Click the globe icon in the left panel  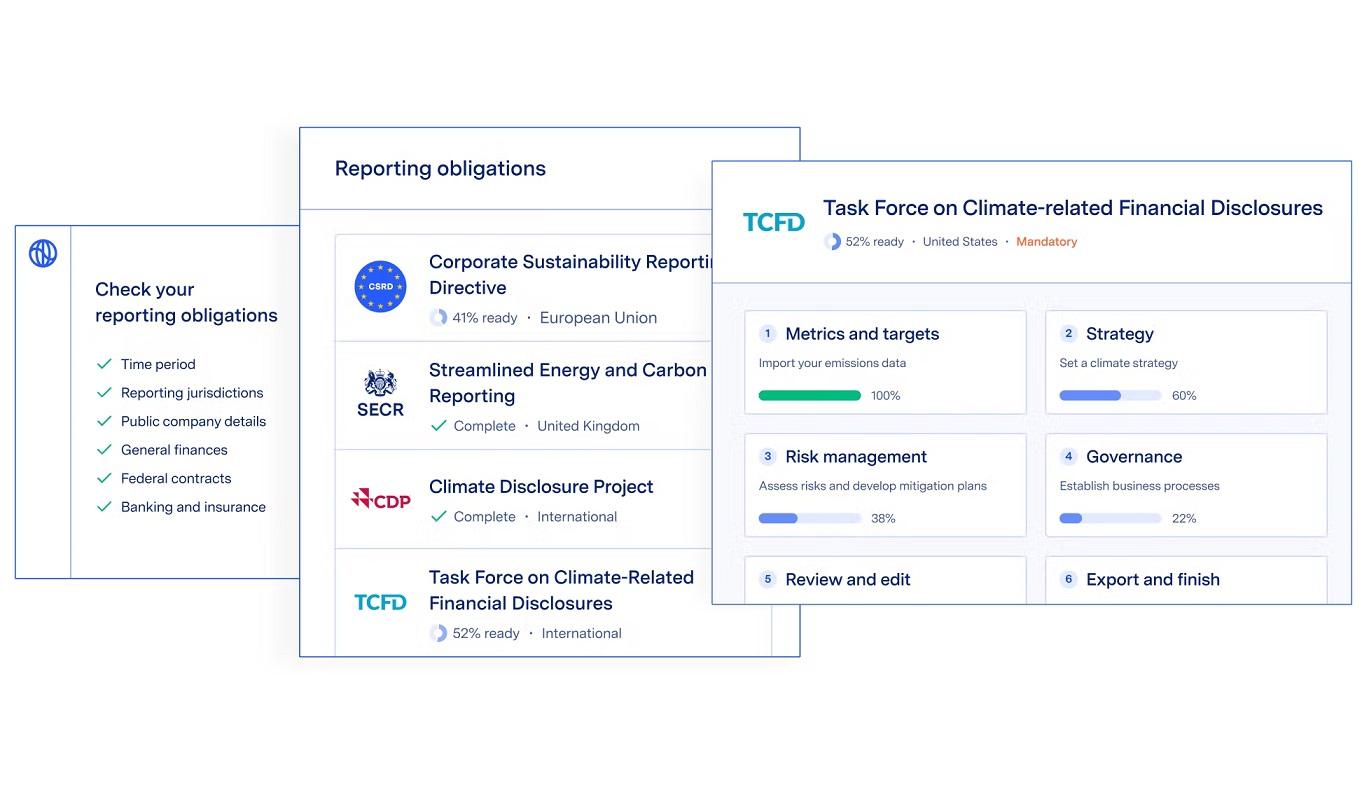tap(43, 254)
